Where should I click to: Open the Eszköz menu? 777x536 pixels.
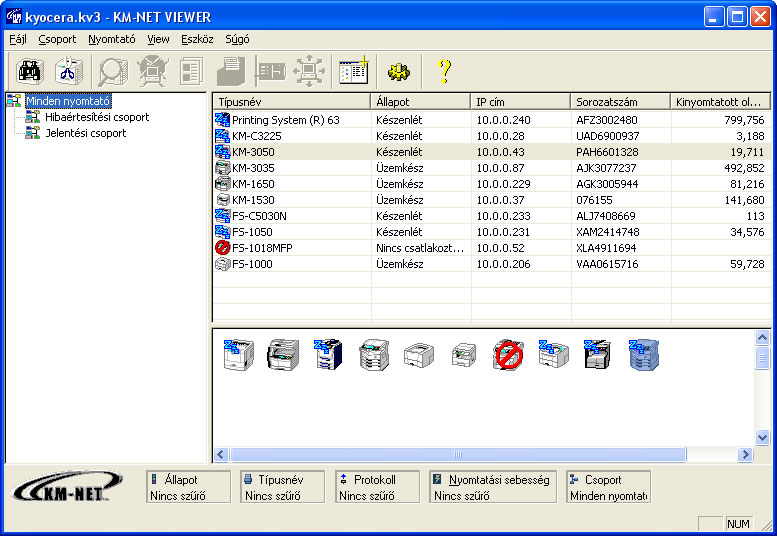pos(197,39)
